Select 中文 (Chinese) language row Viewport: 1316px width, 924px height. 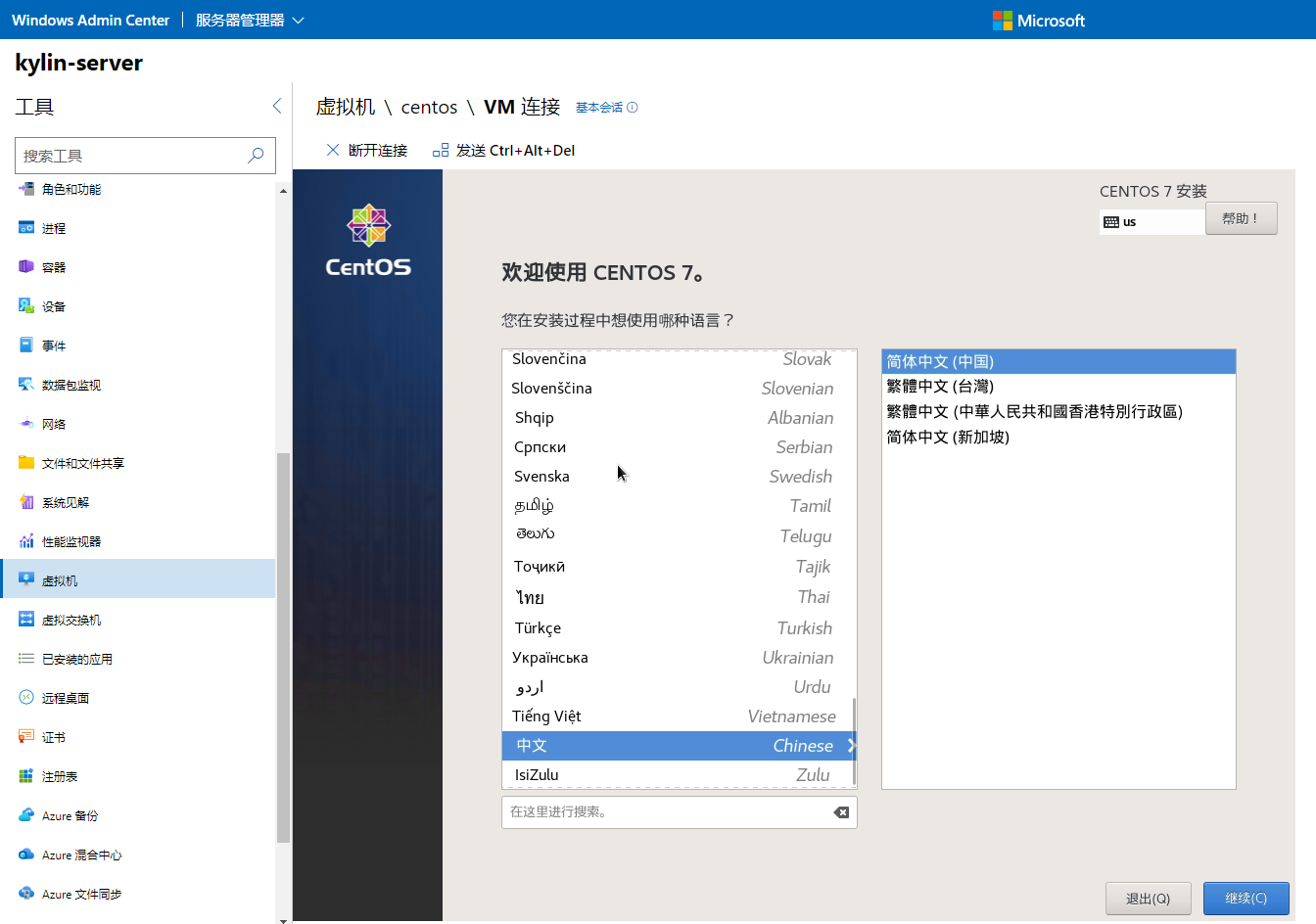pyautogui.click(x=679, y=746)
